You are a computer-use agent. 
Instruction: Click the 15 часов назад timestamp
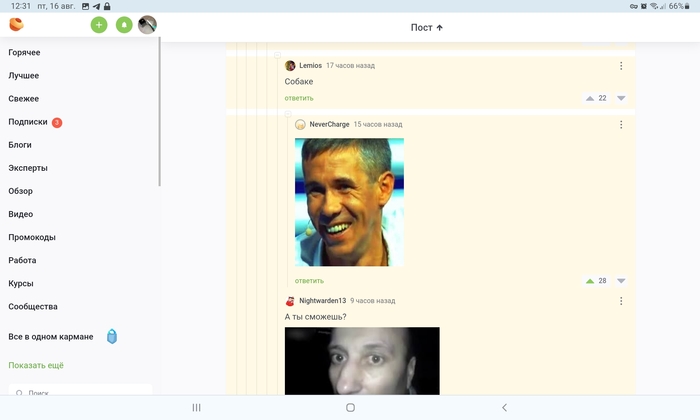coord(378,125)
